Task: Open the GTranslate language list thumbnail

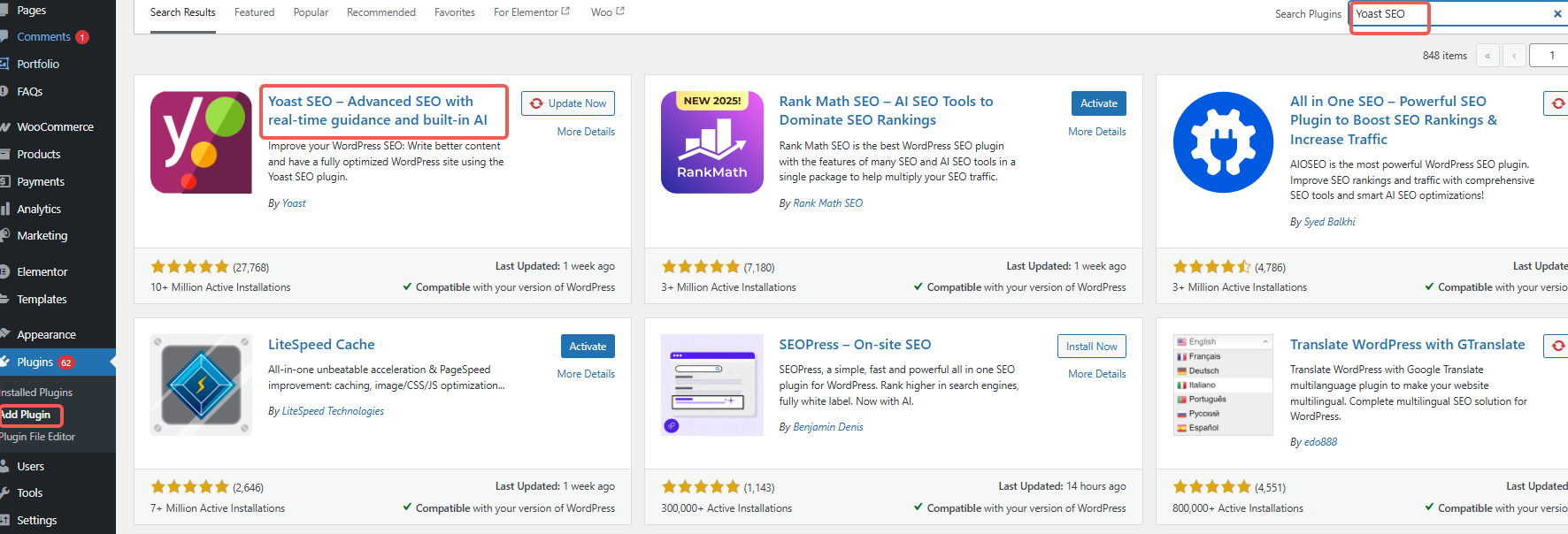Action: 1223,385
